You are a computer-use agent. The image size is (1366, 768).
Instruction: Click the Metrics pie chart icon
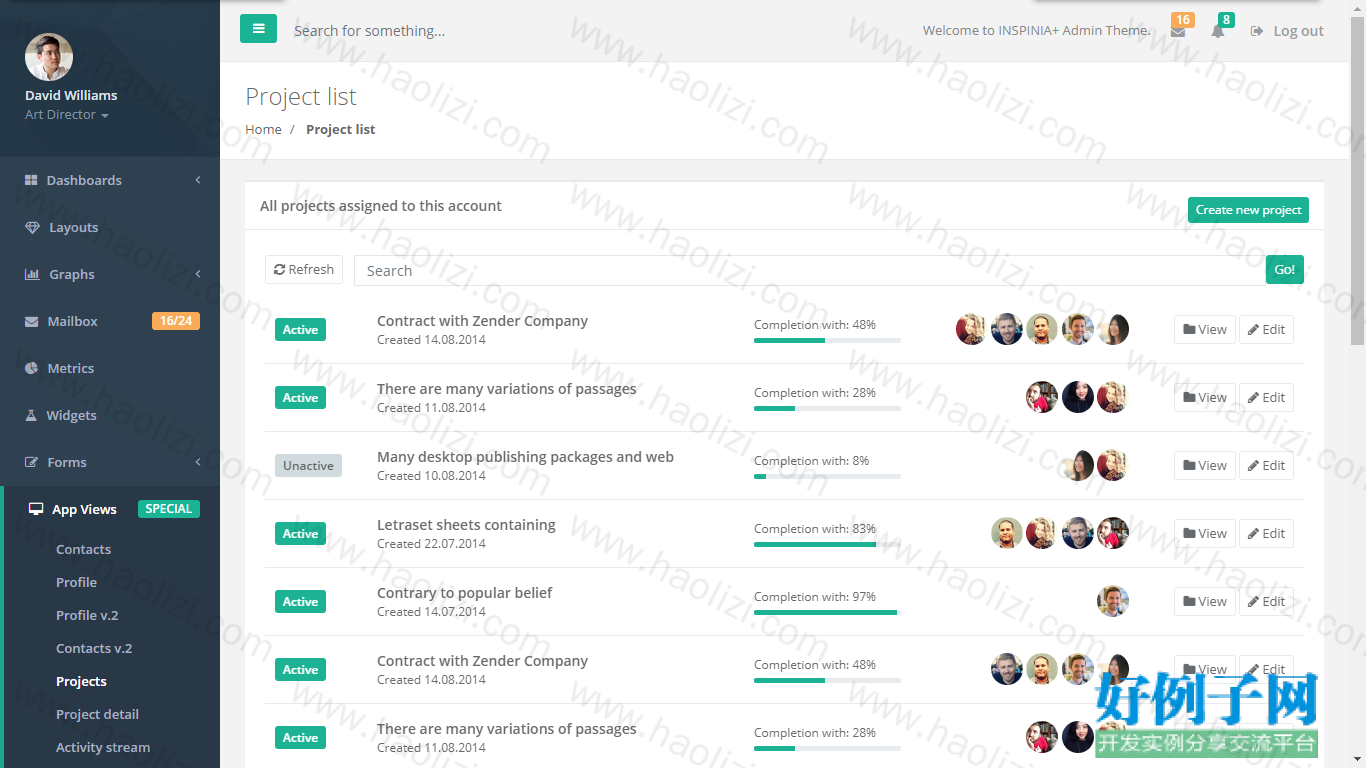coord(31,368)
